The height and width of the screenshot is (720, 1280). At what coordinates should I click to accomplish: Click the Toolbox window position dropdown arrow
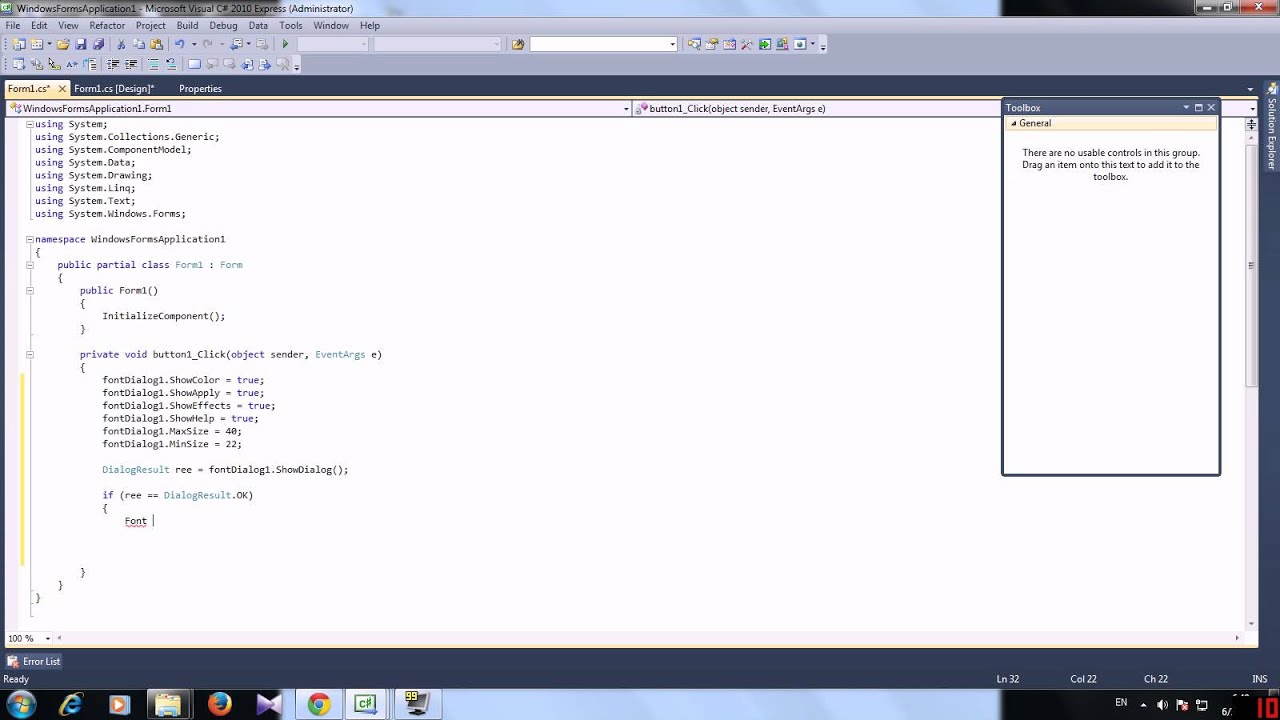[x=1186, y=107]
